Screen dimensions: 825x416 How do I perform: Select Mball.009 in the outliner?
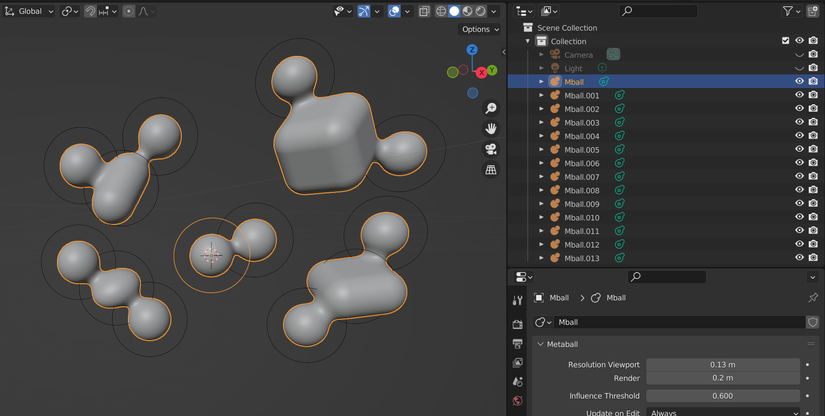tap(581, 204)
